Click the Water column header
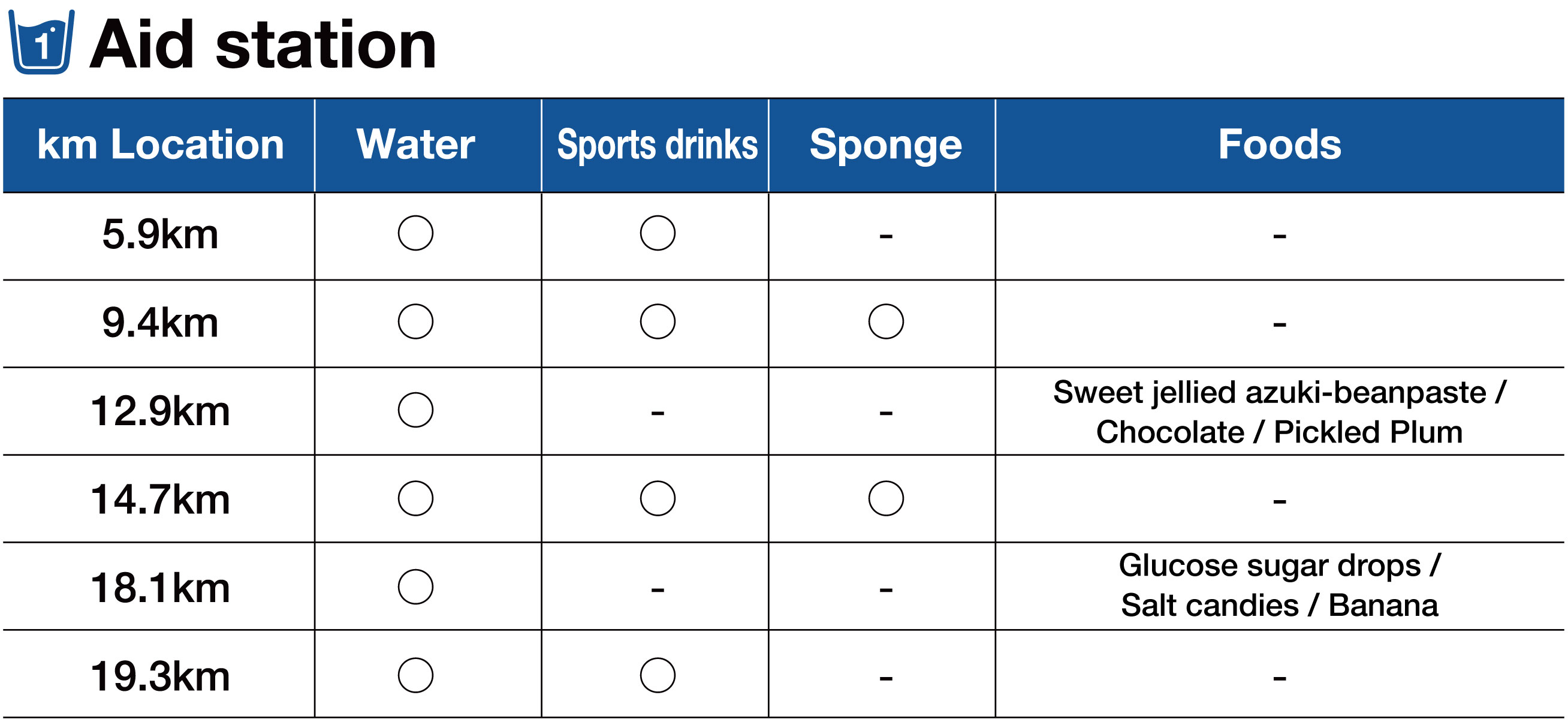Viewport: 1568px width, 722px height. click(x=415, y=145)
